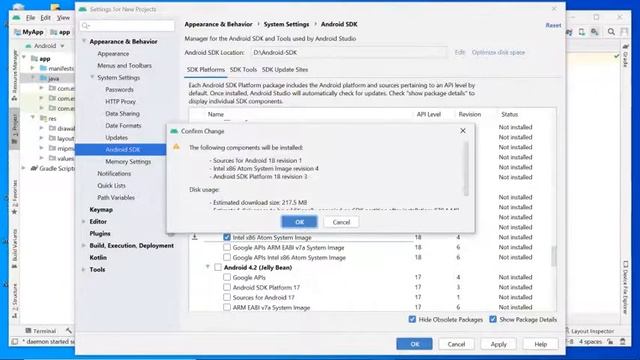Click OK in the Confirm Change dialog
The width and height of the screenshot is (640, 360).
299,222
